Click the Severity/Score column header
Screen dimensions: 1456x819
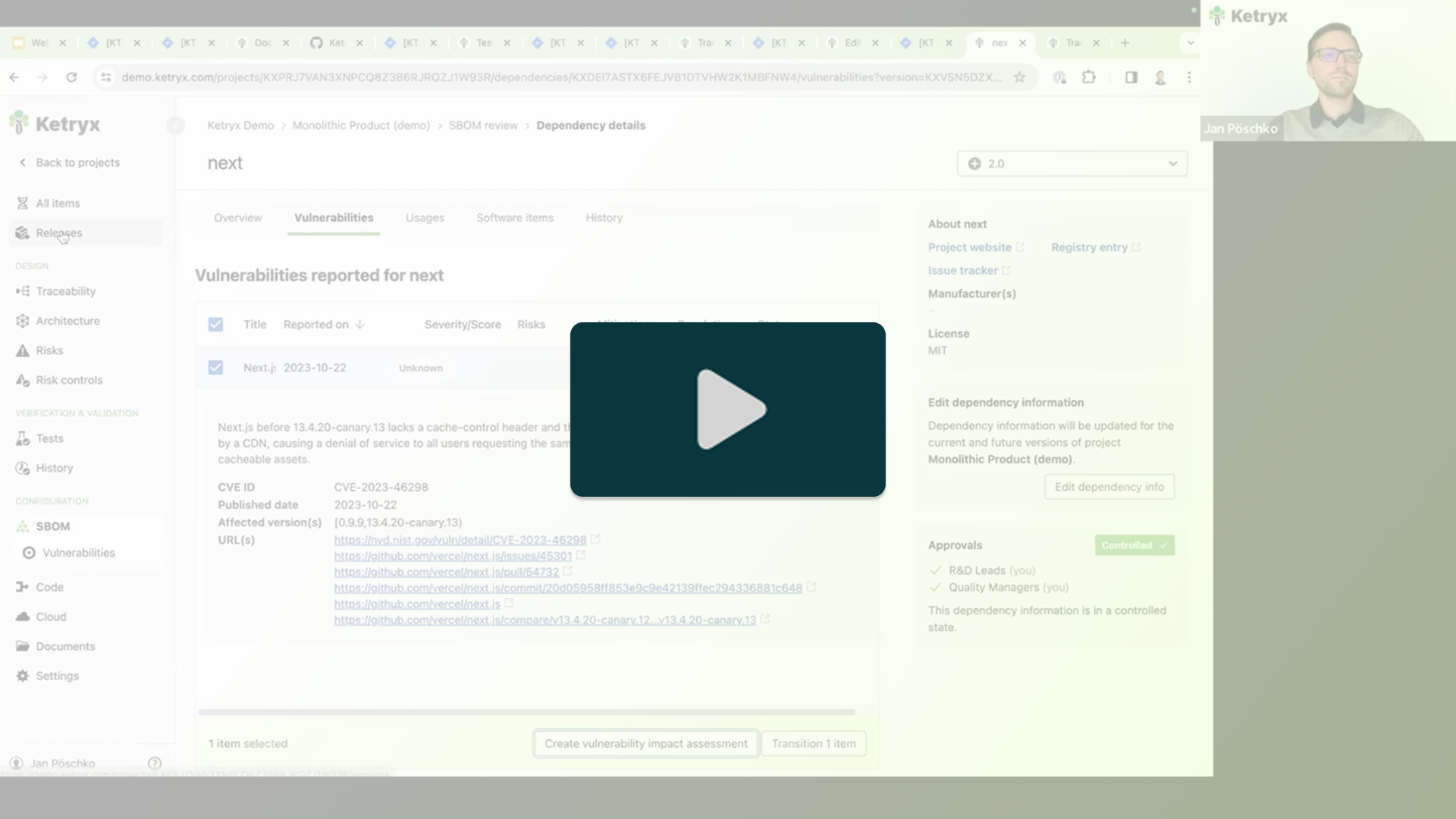point(463,325)
